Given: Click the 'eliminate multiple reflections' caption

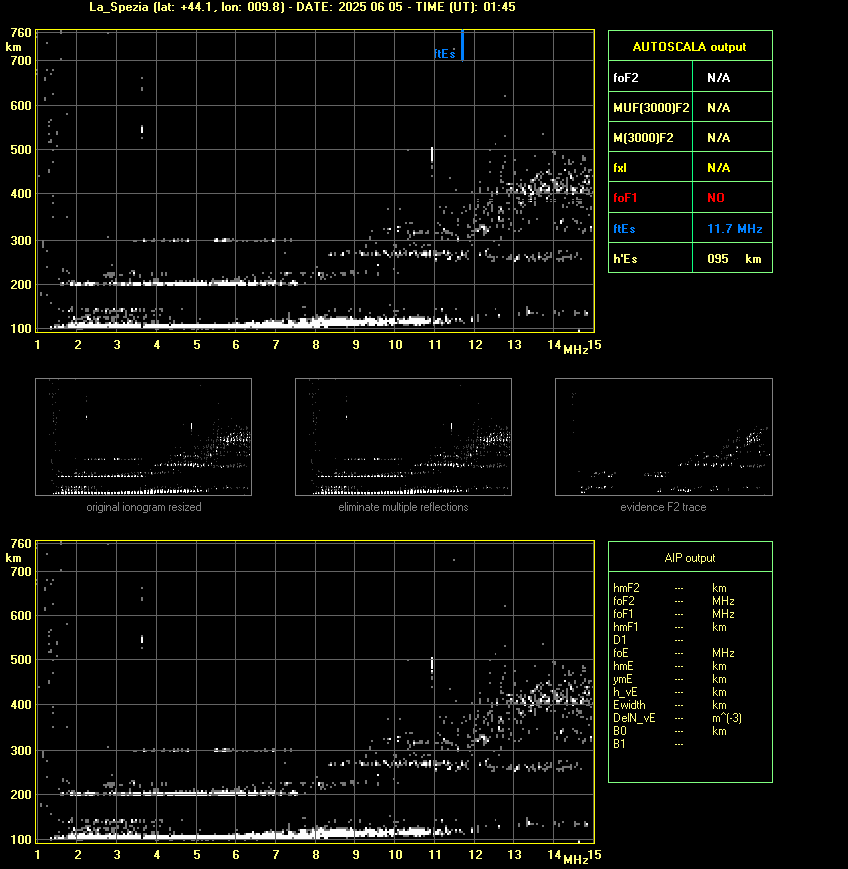Looking at the screenshot, I should point(403,507).
